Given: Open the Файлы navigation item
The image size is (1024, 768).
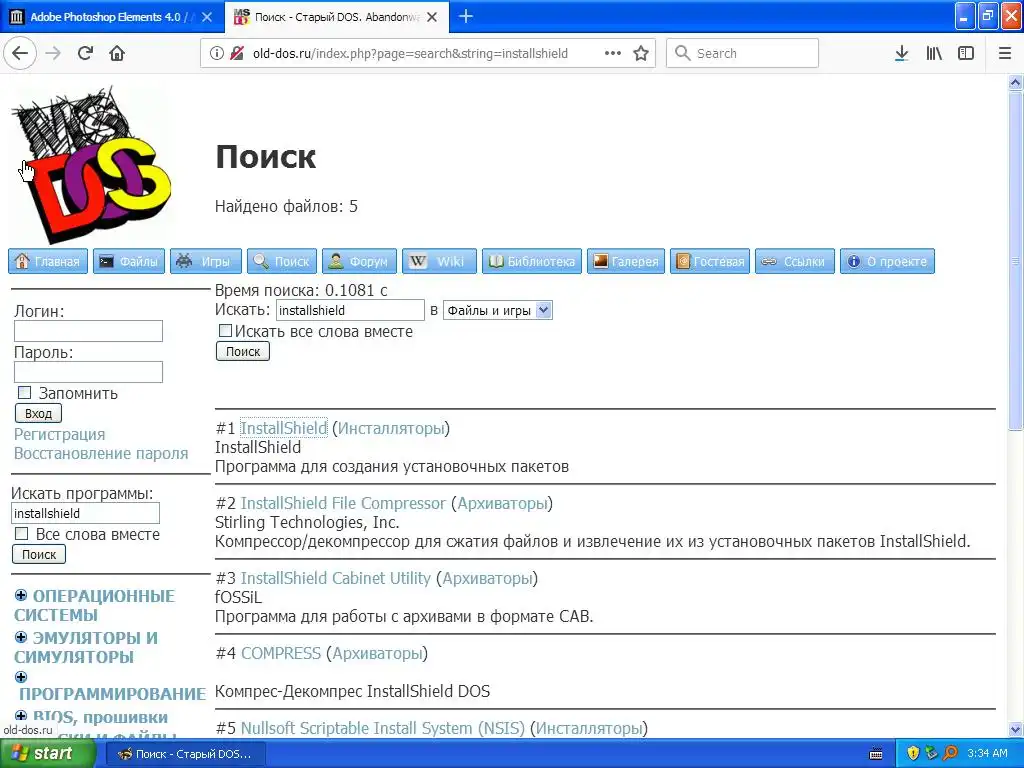Looking at the screenshot, I should point(129,261).
